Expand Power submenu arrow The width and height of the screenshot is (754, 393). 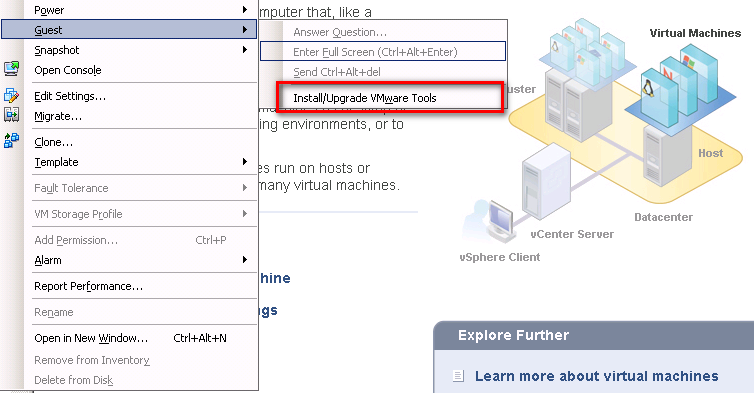coord(245,9)
